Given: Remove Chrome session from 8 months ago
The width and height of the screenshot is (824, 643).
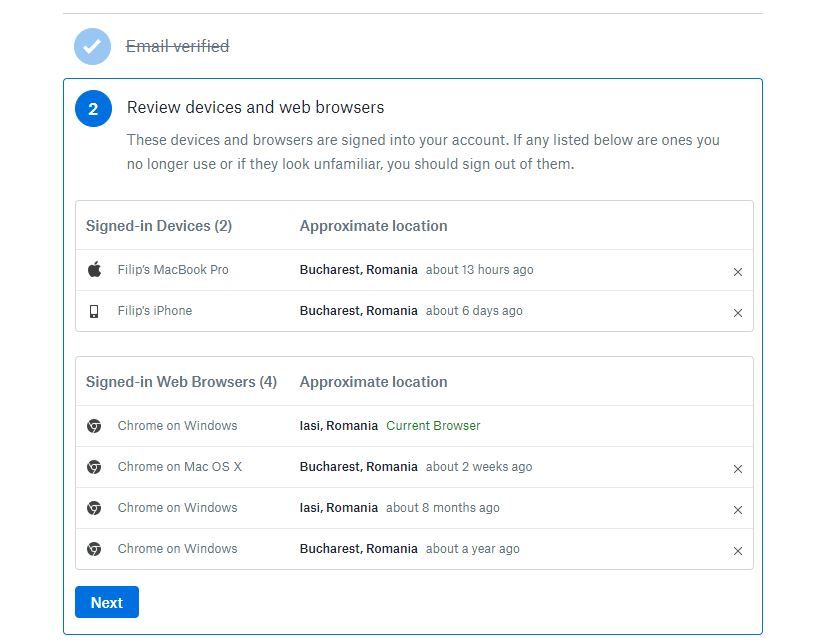Looking at the screenshot, I should pos(738,510).
